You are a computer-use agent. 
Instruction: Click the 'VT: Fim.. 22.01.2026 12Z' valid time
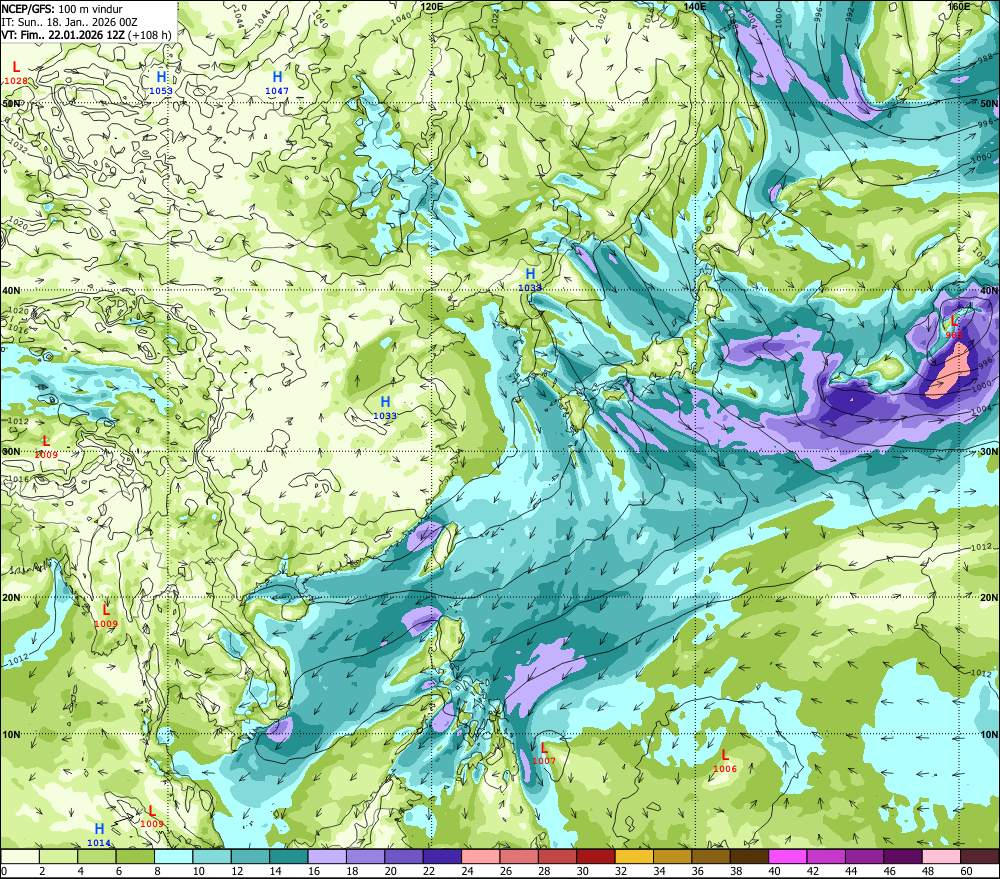pyautogui.click(x=63, y=35)
